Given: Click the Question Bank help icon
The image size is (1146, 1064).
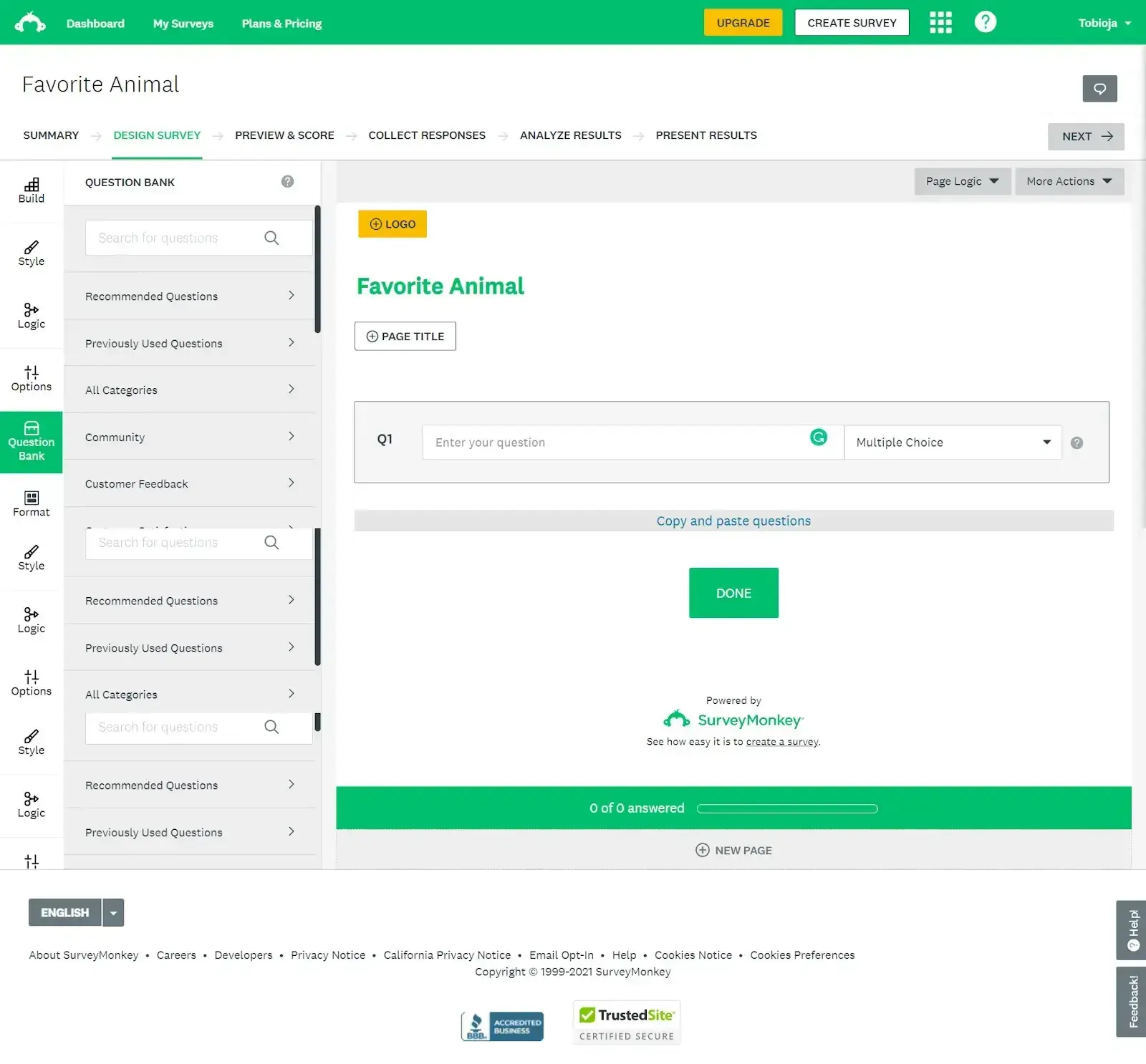Looking at the screenshot, I should (287, 181).
